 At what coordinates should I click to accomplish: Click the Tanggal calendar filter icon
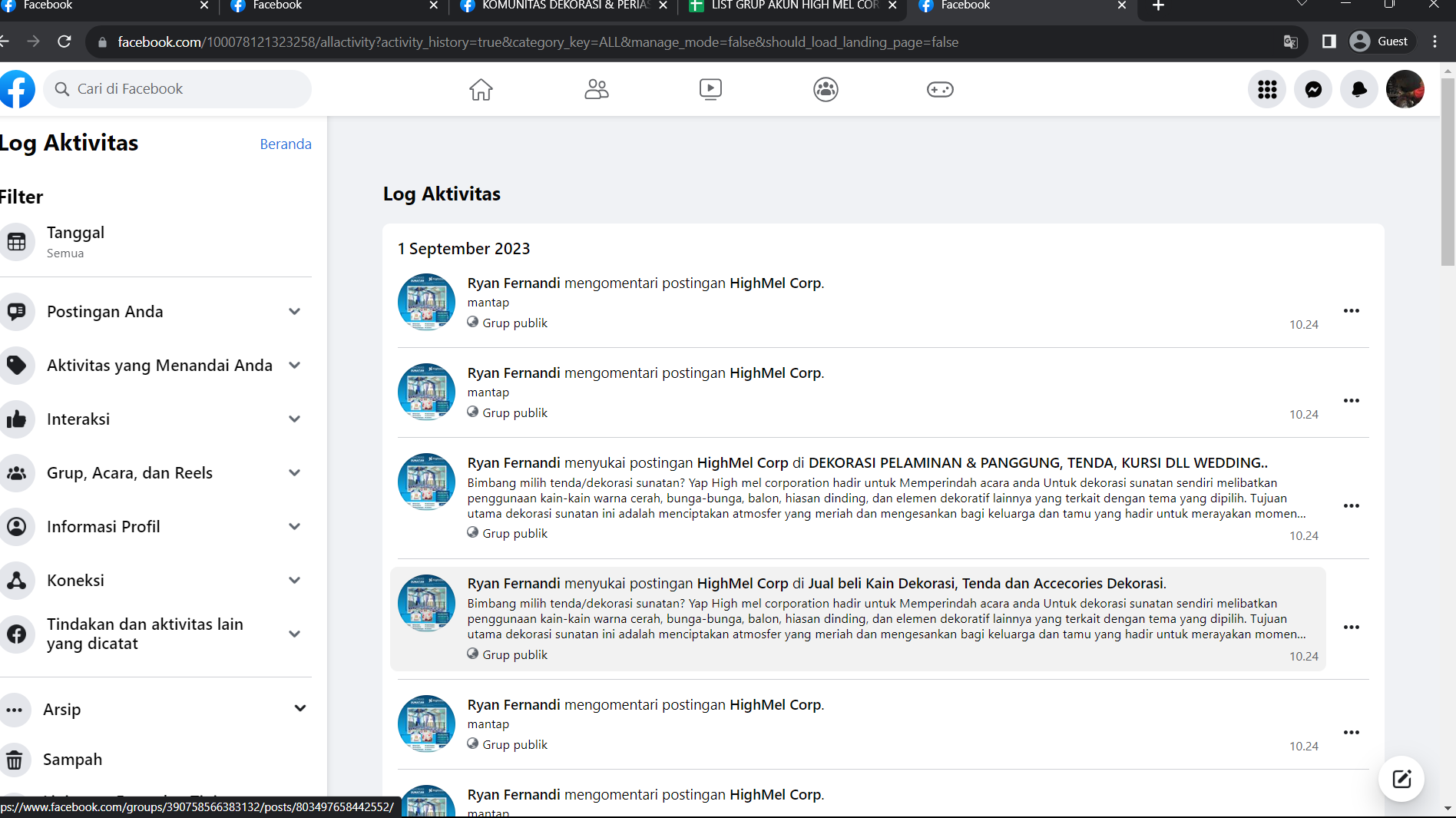pos(17,242)
